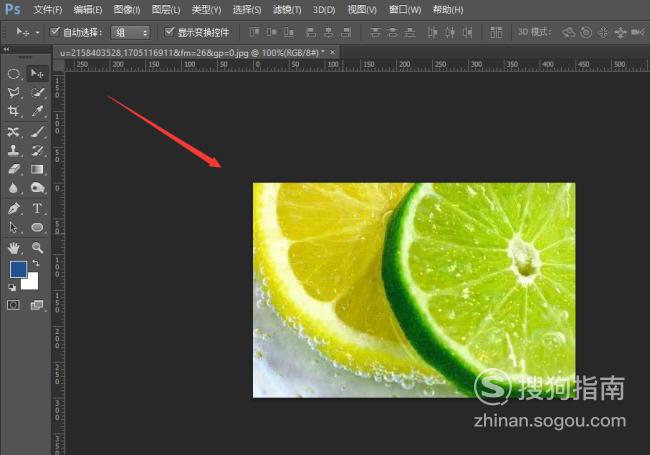
Task: Select the Quick Selection tool
Action: click(x=37, y=92)
